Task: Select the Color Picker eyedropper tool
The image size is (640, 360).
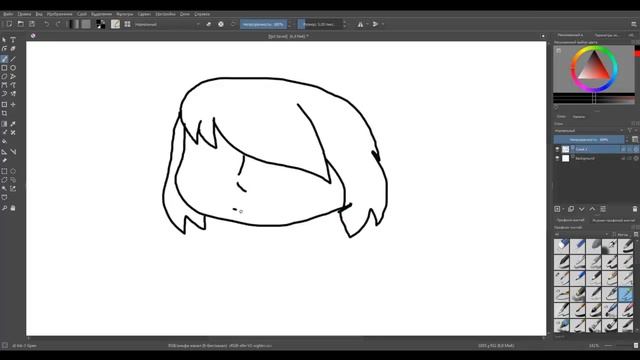Action: (13, 124)
